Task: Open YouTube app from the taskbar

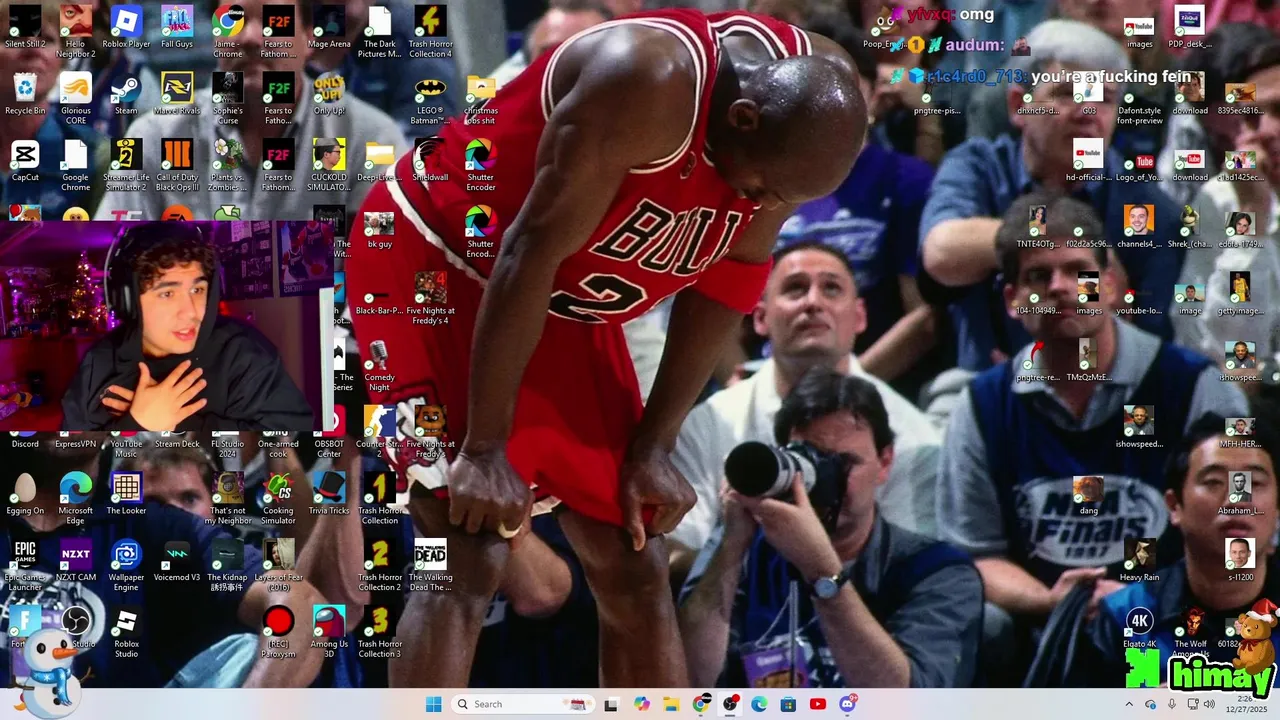Action: [817, 704]
